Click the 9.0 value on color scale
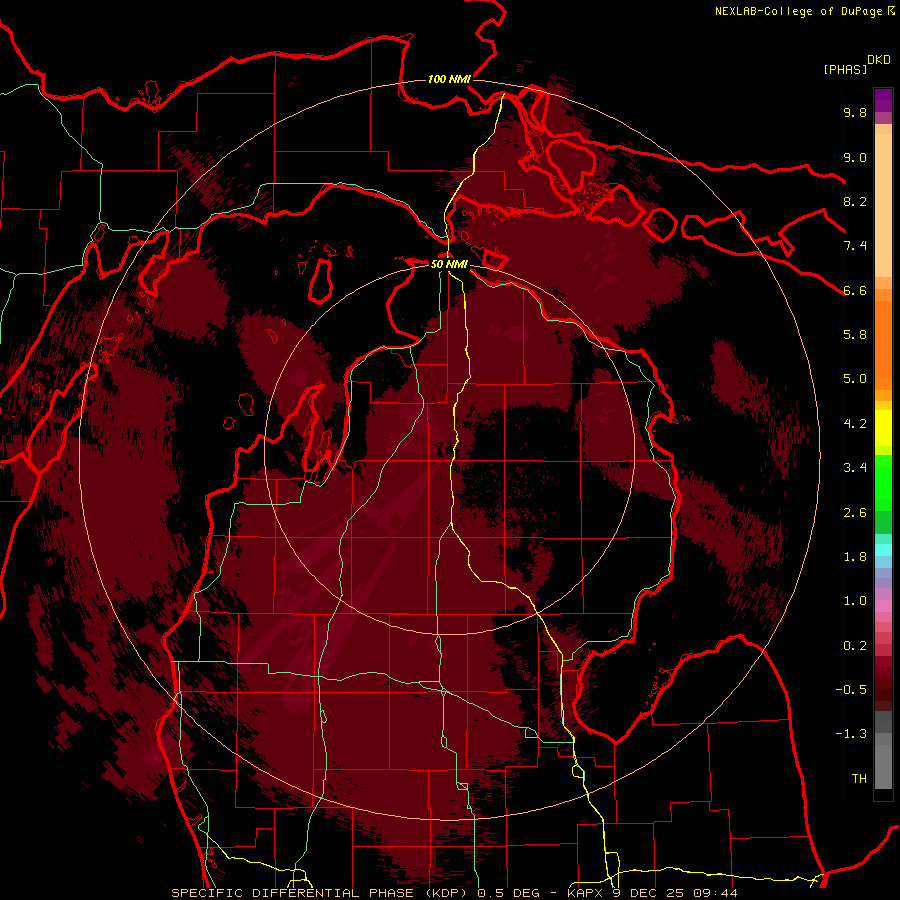 click(x=855, y=158)
